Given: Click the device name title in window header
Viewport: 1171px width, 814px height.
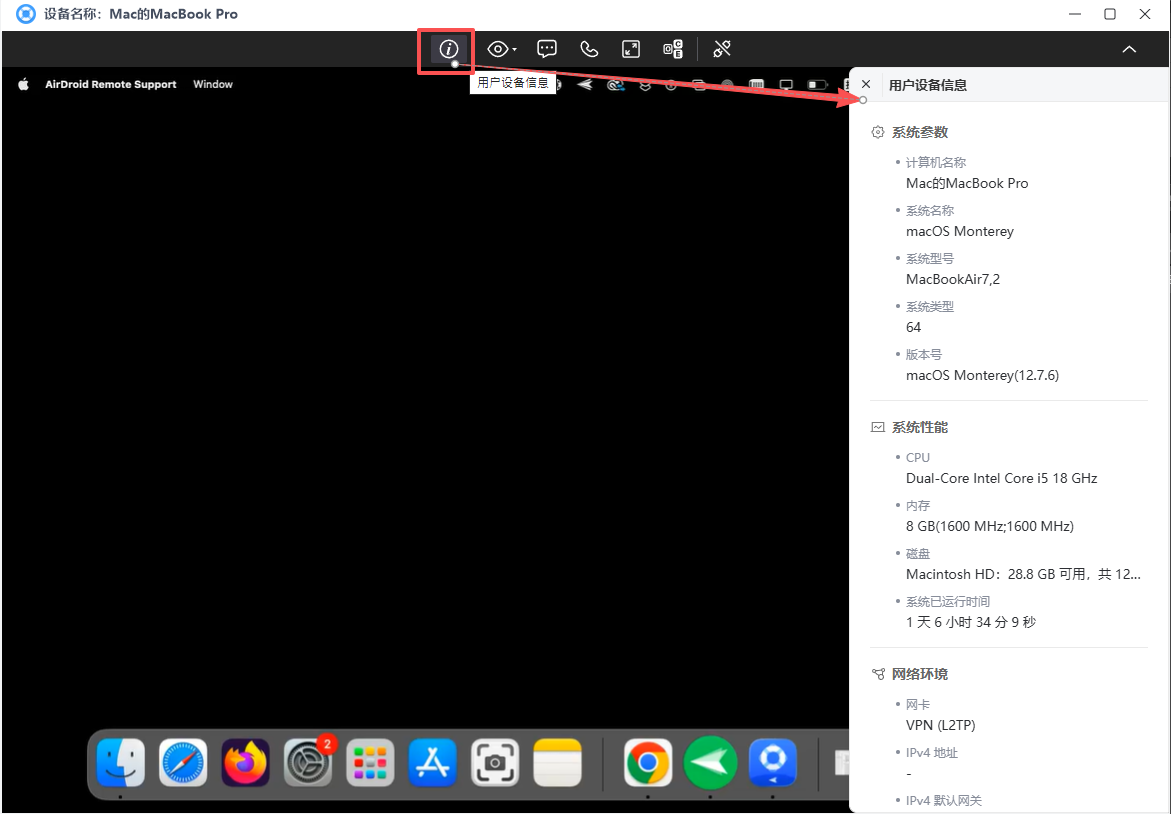Looking at the screenshot, I should (x=141, y=14).
